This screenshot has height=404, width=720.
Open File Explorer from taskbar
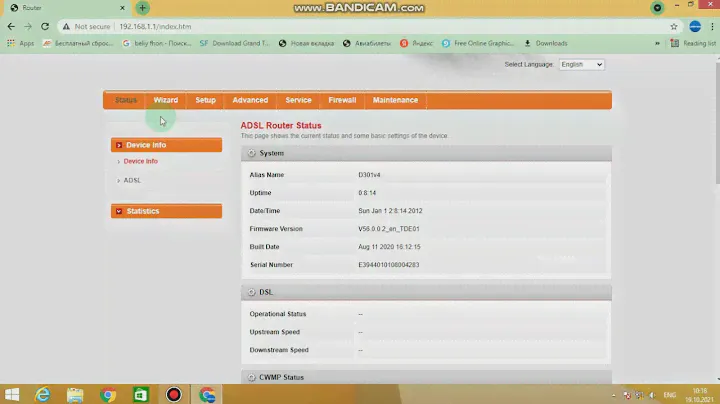75,394
